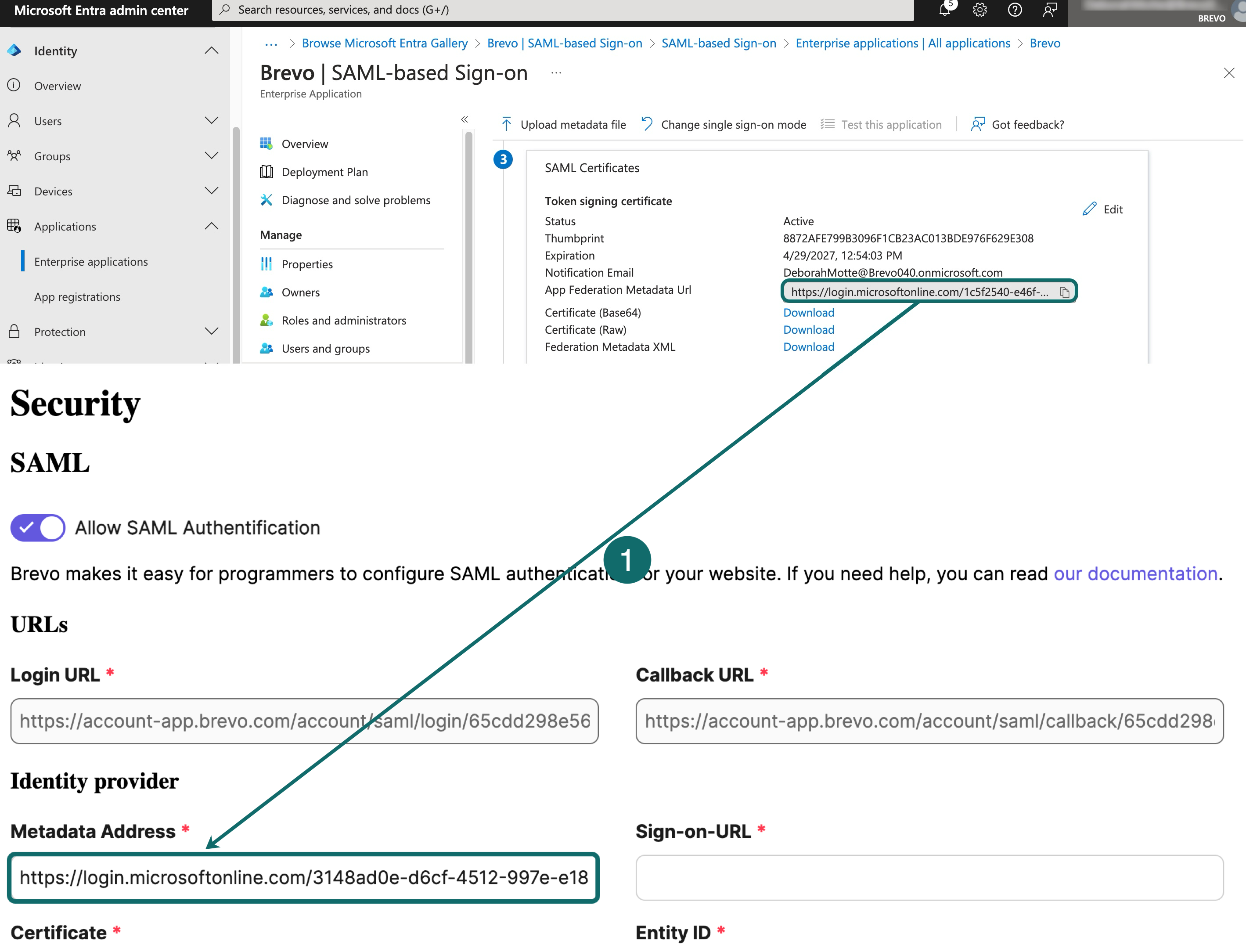
Task: Select App registrations in sidebar
Action: [x=77, y=296]
